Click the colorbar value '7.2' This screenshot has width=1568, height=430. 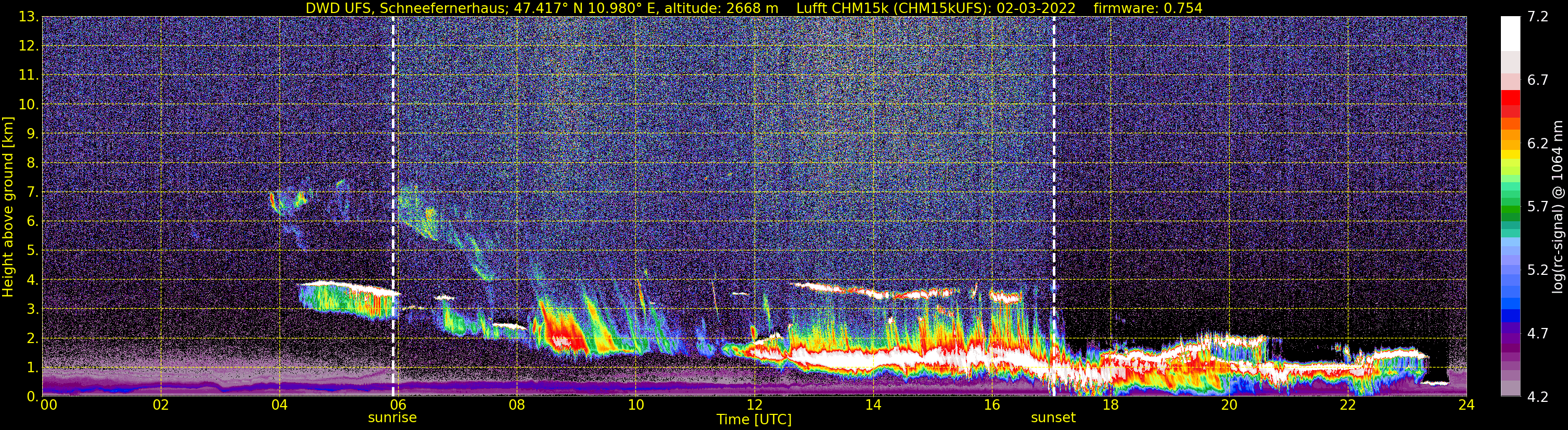coord(1537,17)
